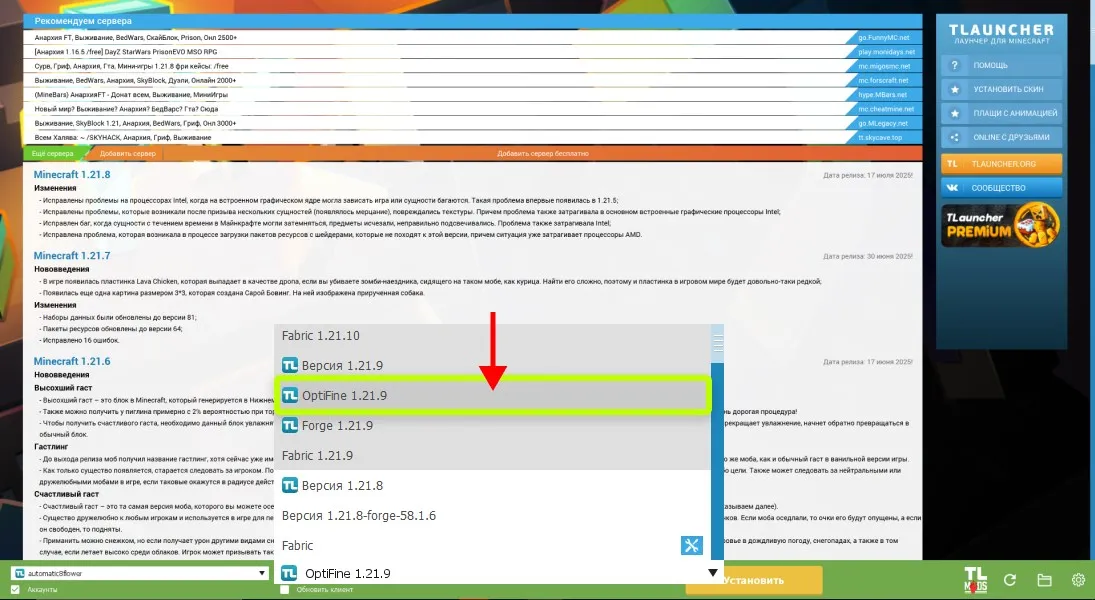Click 'Дата релиза: 30 июня 2025' text

867,256
